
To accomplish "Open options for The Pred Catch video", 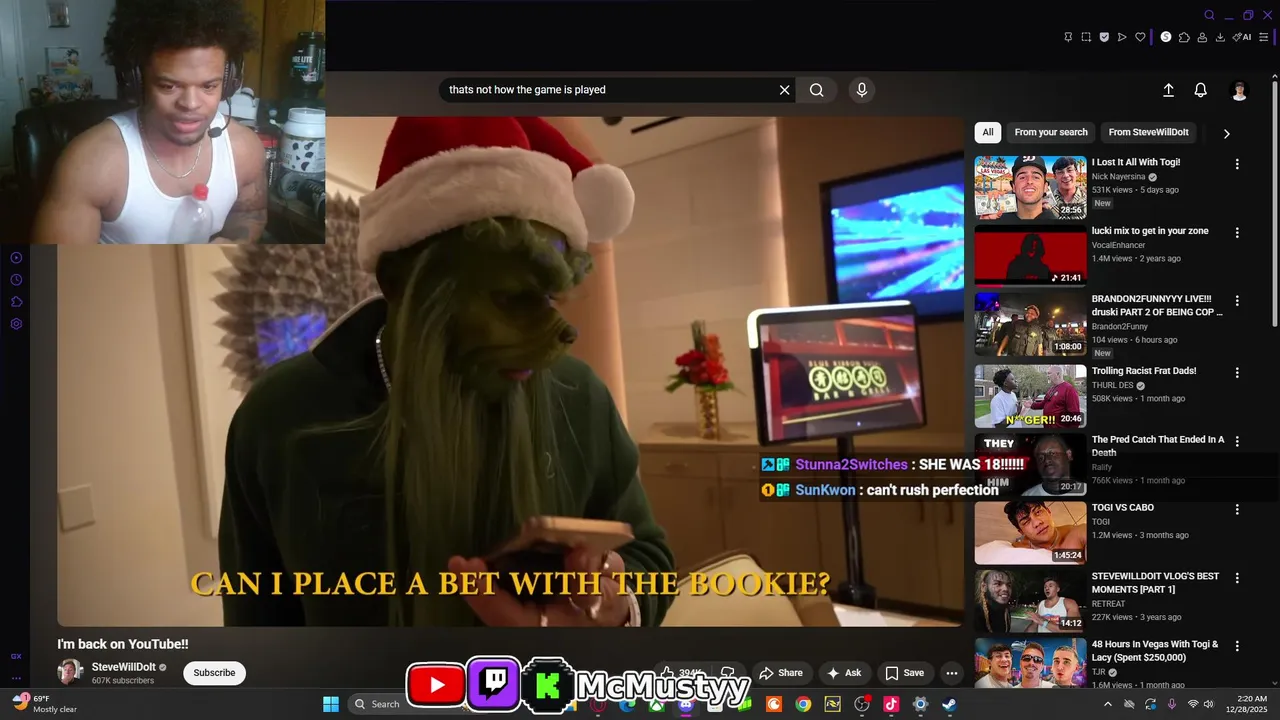I will (1237, 441).
